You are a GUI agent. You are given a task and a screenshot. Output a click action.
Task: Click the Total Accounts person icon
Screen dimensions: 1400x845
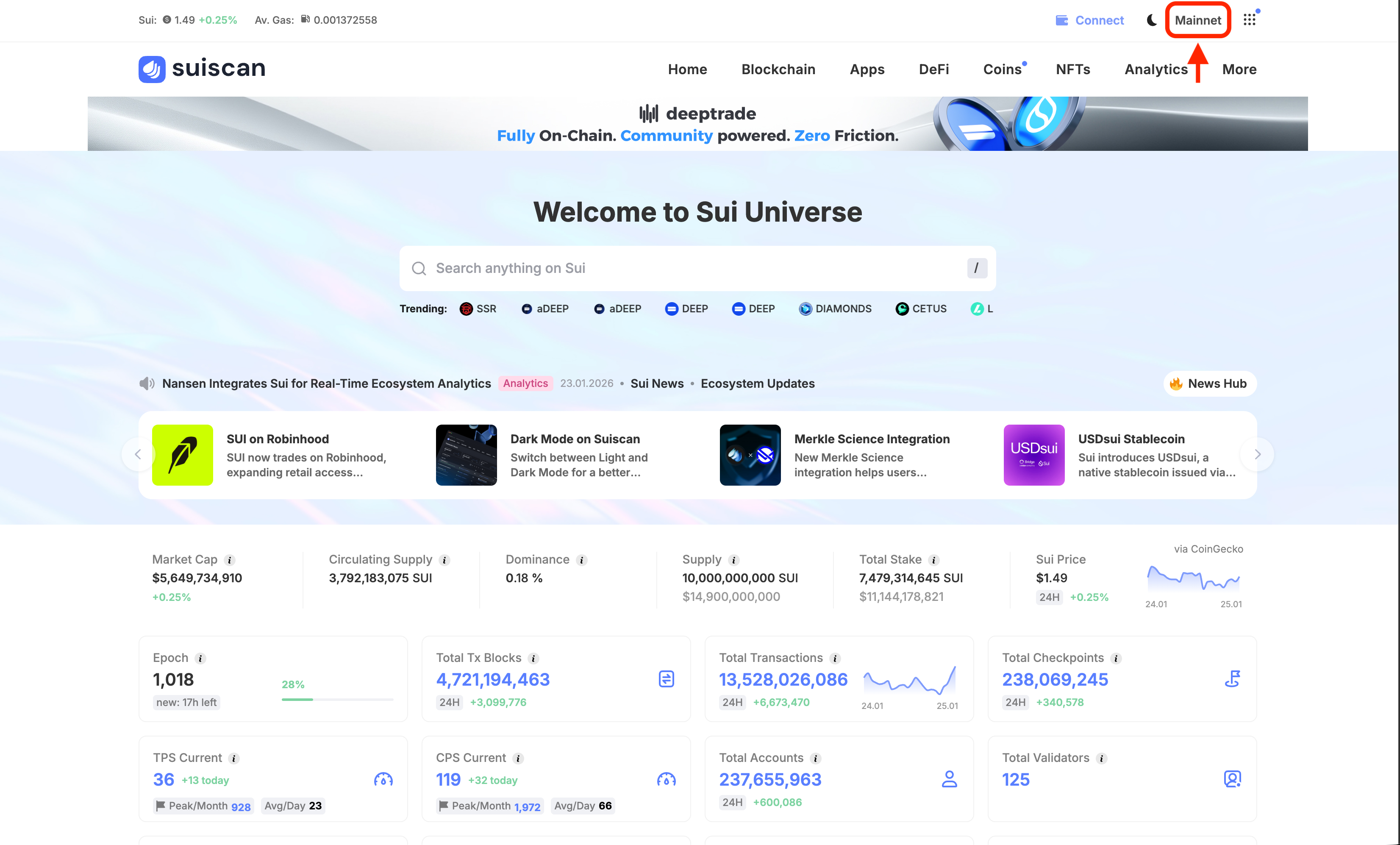[949, 778]
